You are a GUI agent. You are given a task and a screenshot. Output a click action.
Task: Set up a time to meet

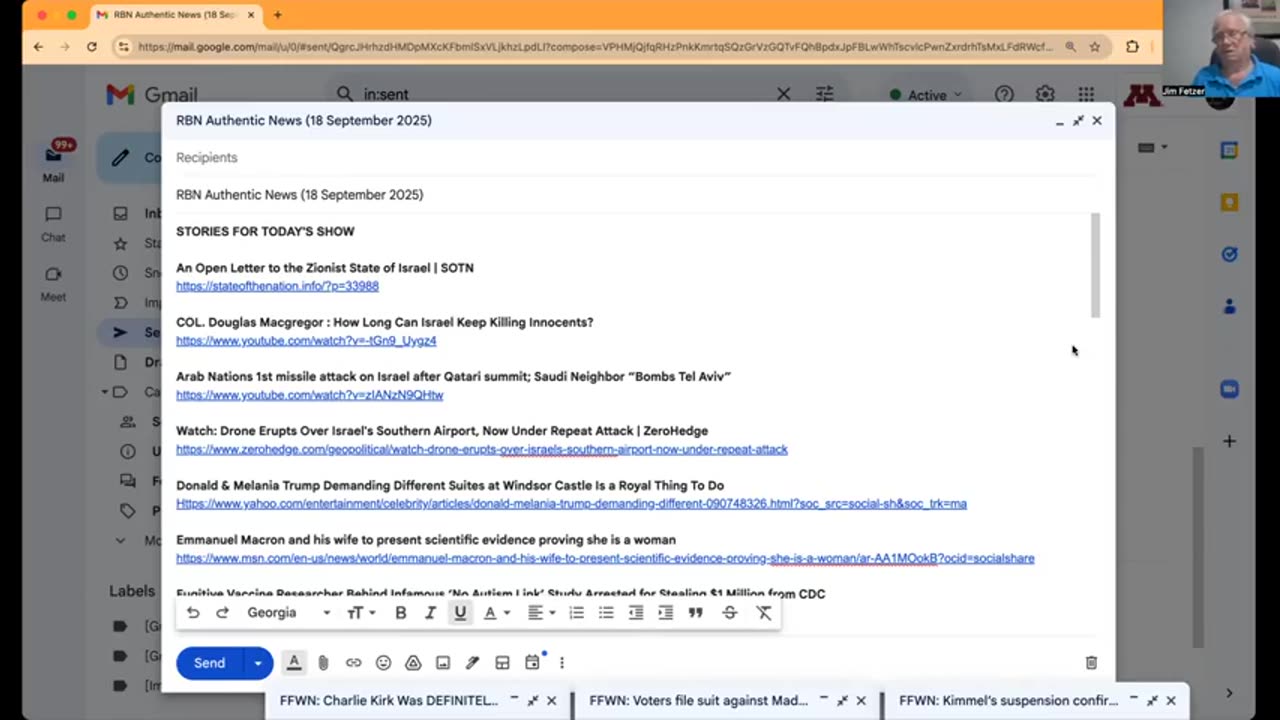pos(533,662)
